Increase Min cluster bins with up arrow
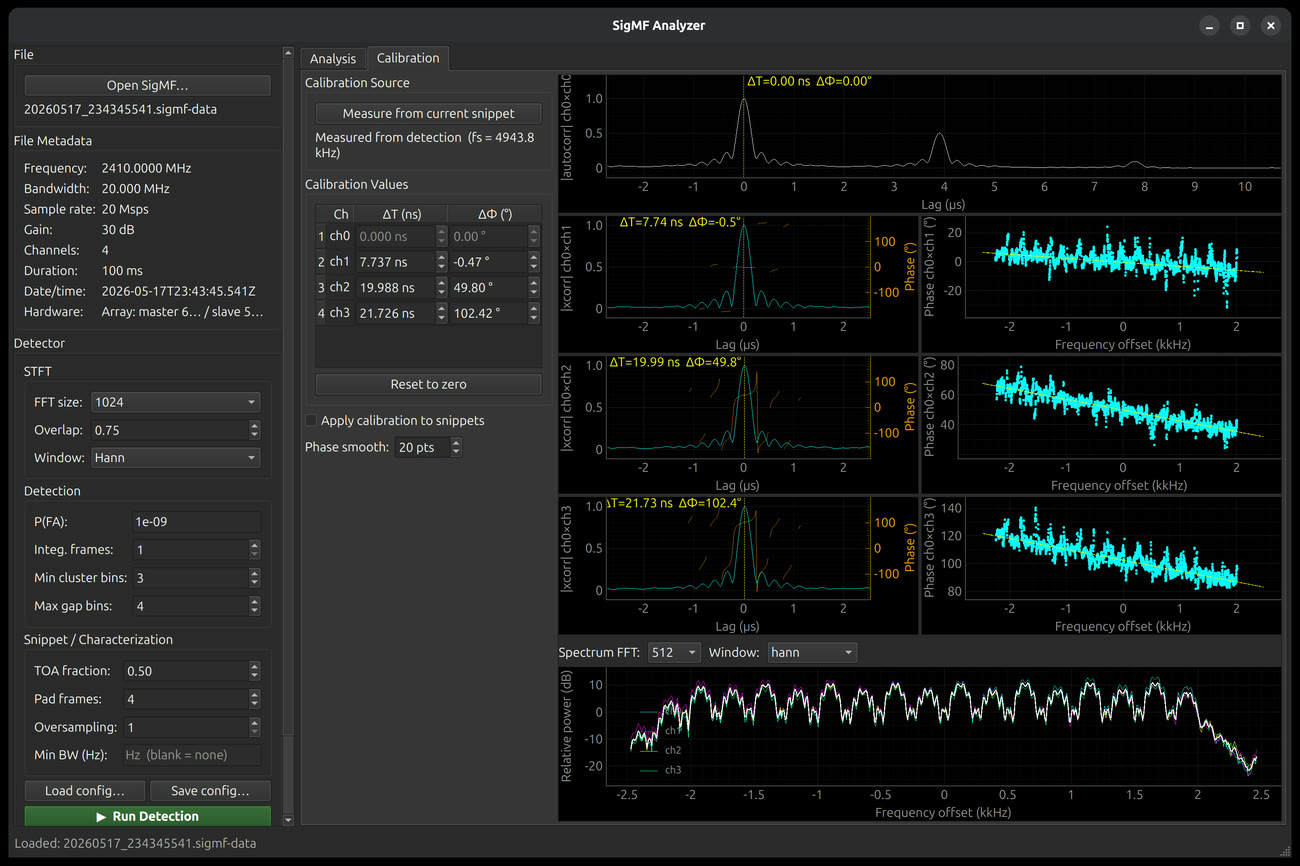The image size is (1300, 866). 254,573
